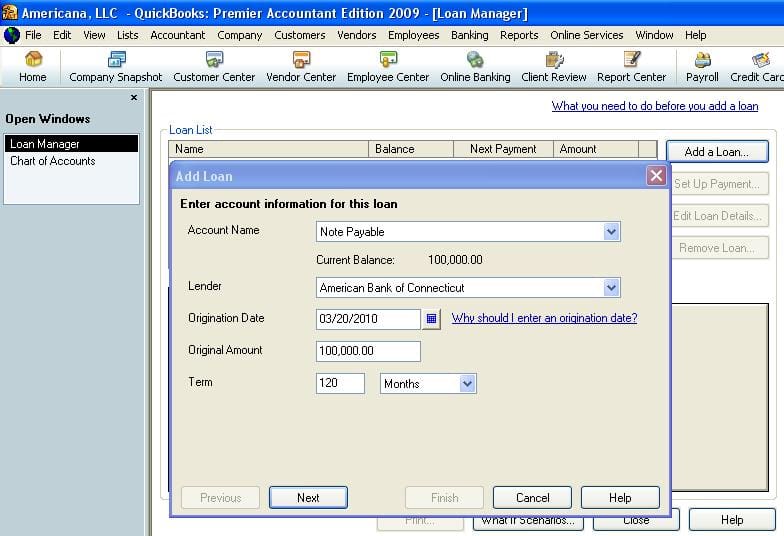Open the View menu
Viewport: 784px width, 536px height.
[94, 35]
